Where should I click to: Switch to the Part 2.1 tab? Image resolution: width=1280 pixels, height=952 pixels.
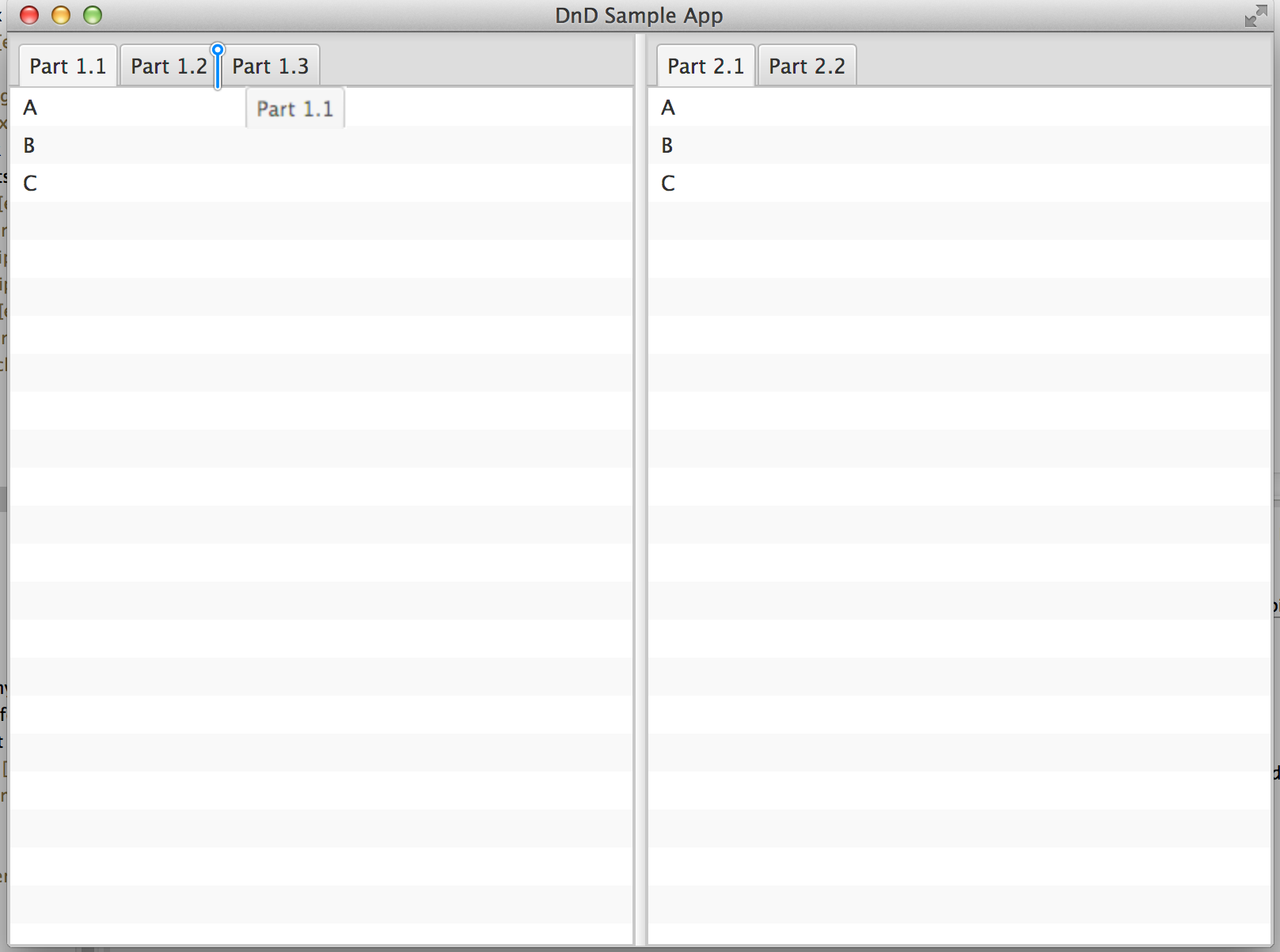(x=706, y=66)
